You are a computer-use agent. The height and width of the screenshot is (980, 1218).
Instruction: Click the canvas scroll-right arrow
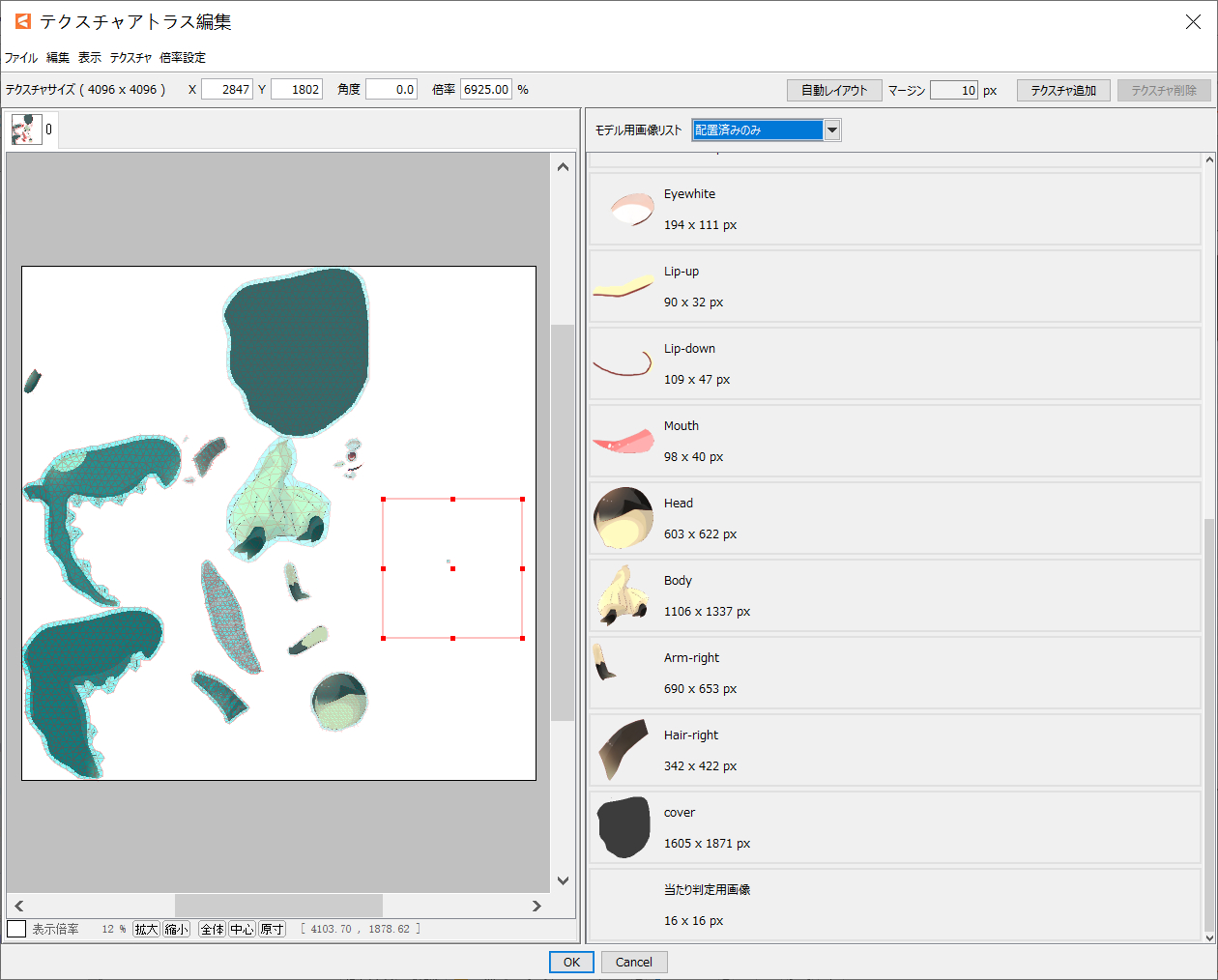537,906
